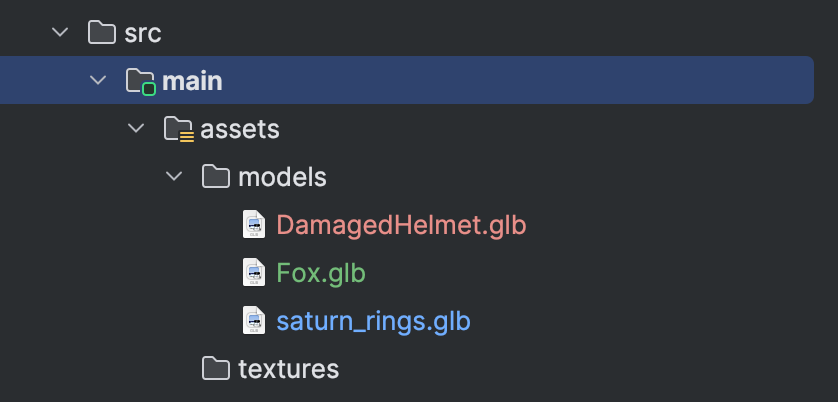
Task: Click the highlighted main row label
Action: coord(192,81)
